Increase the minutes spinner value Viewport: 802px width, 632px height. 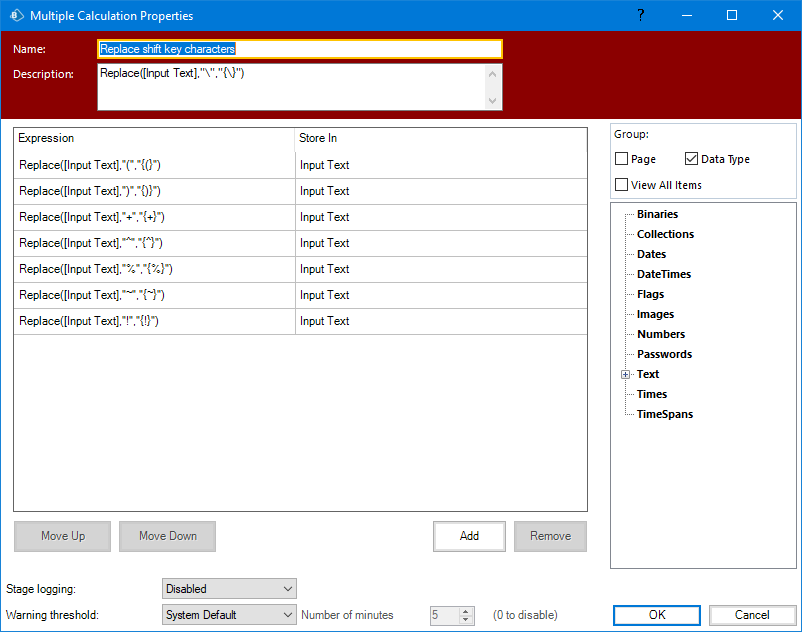pos(466,611)
